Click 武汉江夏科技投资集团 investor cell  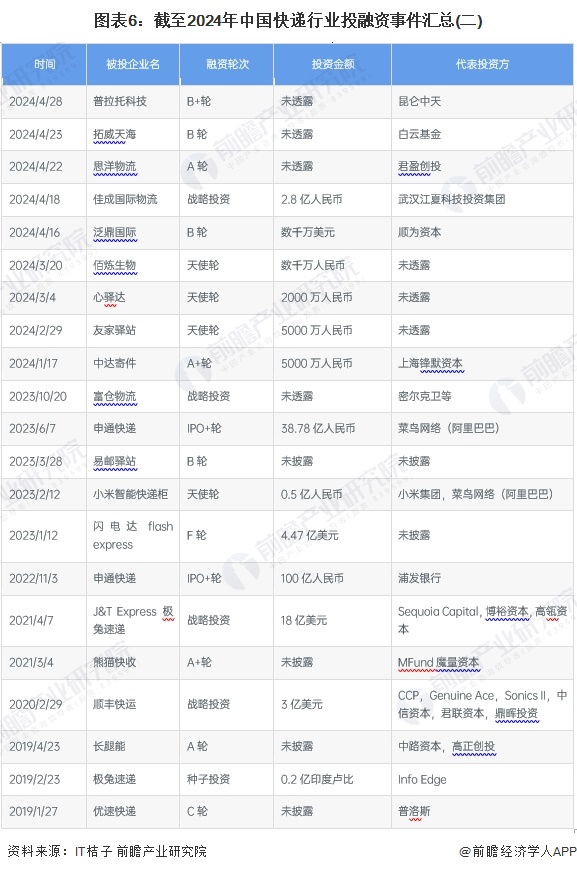482,200
